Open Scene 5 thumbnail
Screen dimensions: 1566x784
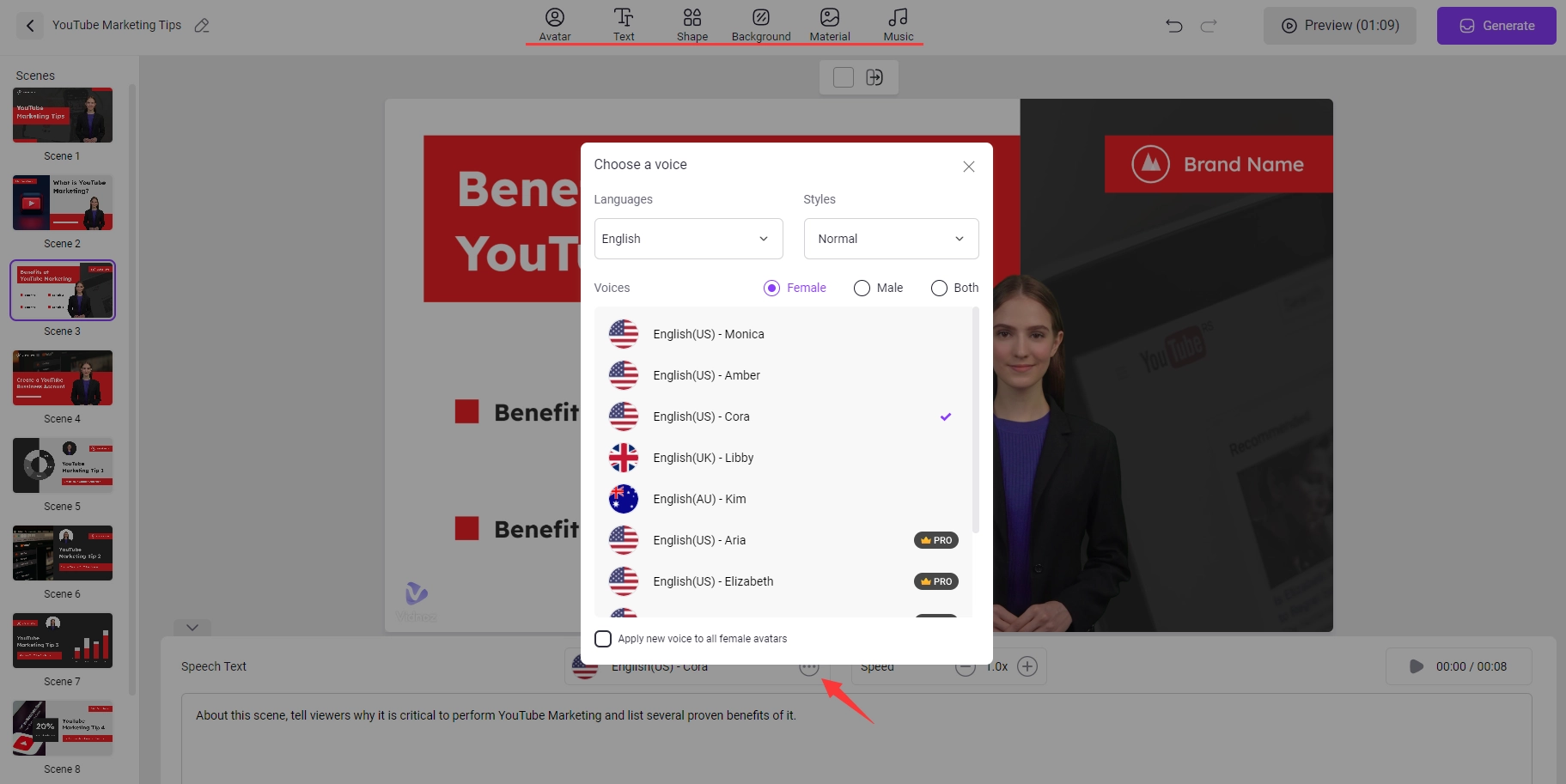click(x=63, y=465)
